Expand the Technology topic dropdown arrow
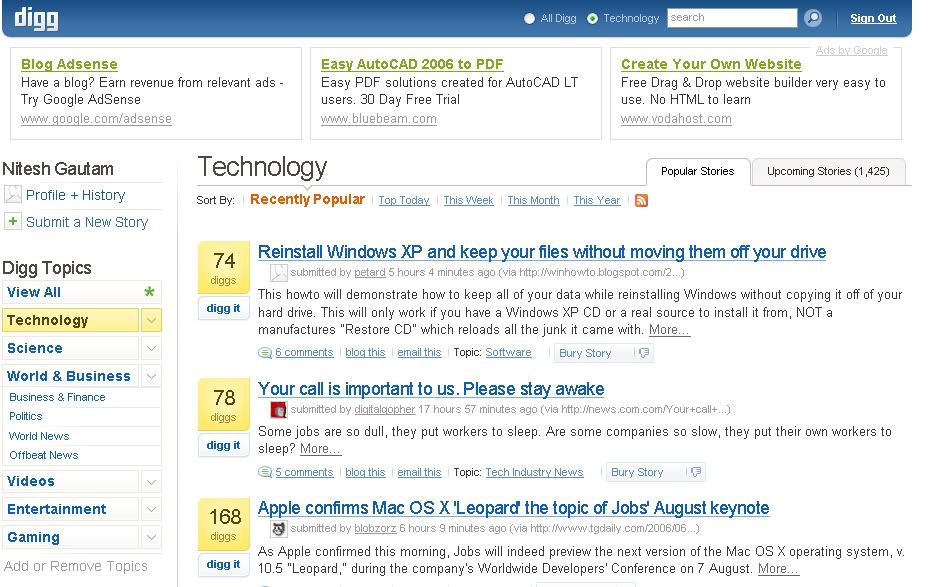Screen dimensions: 939x587 pyautogui.click(x=152, y=320)
